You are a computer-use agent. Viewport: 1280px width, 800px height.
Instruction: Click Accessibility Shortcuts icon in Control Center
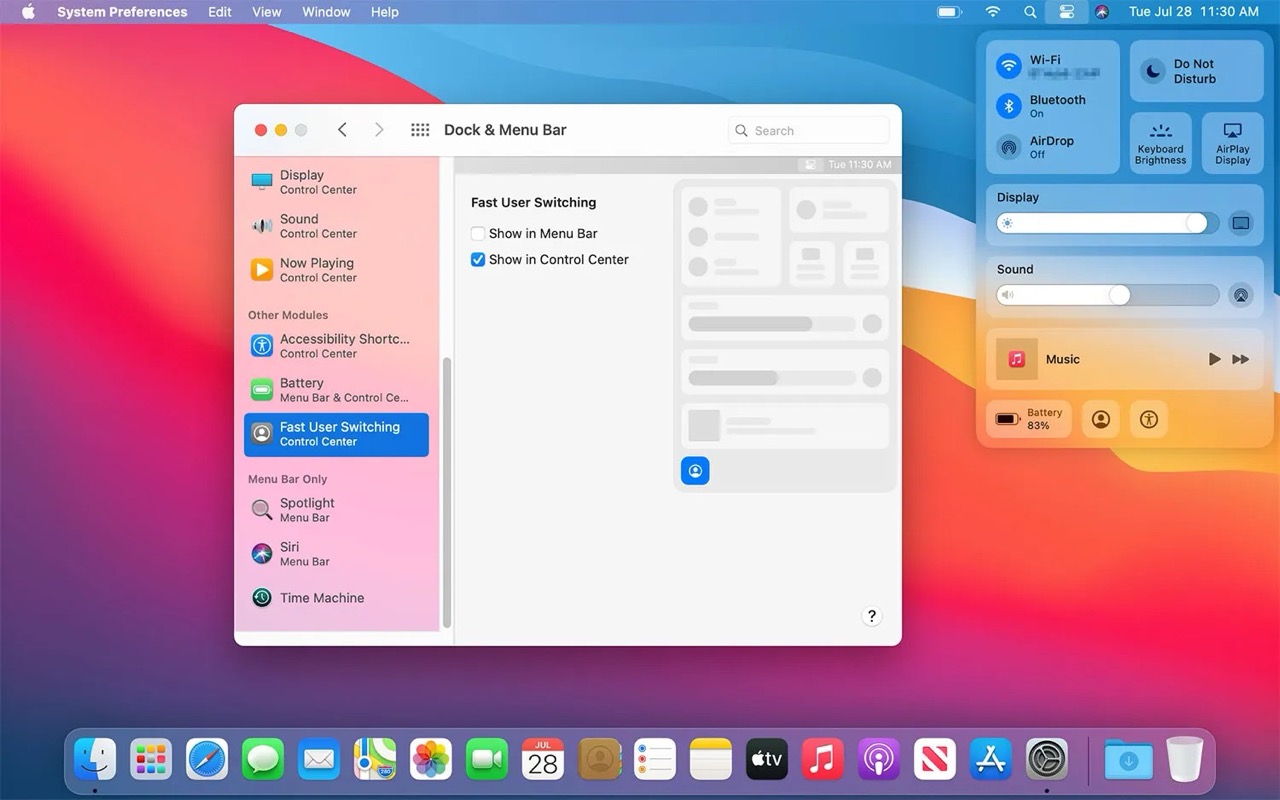pos(1149,420)
